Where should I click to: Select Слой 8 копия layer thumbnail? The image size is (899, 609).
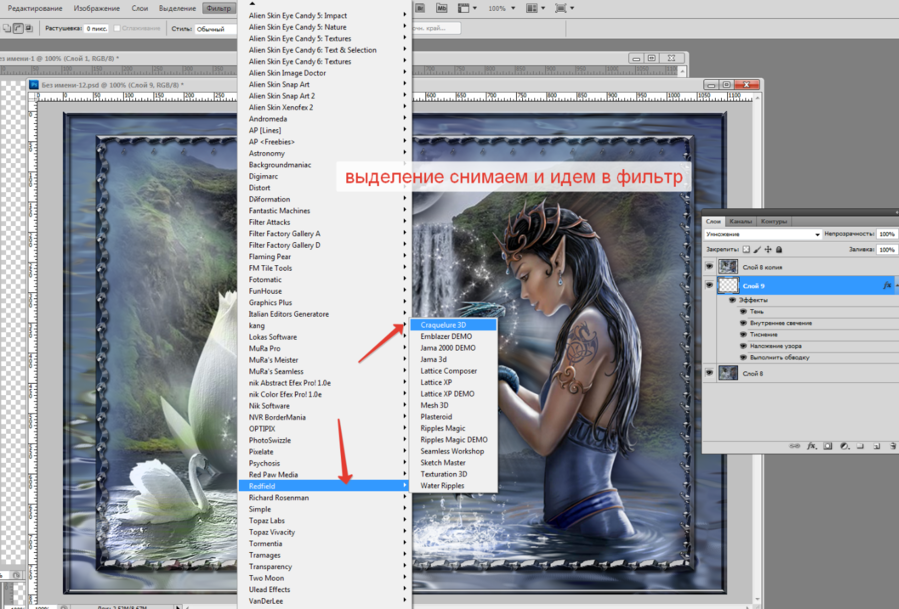(x=728, y=267)
